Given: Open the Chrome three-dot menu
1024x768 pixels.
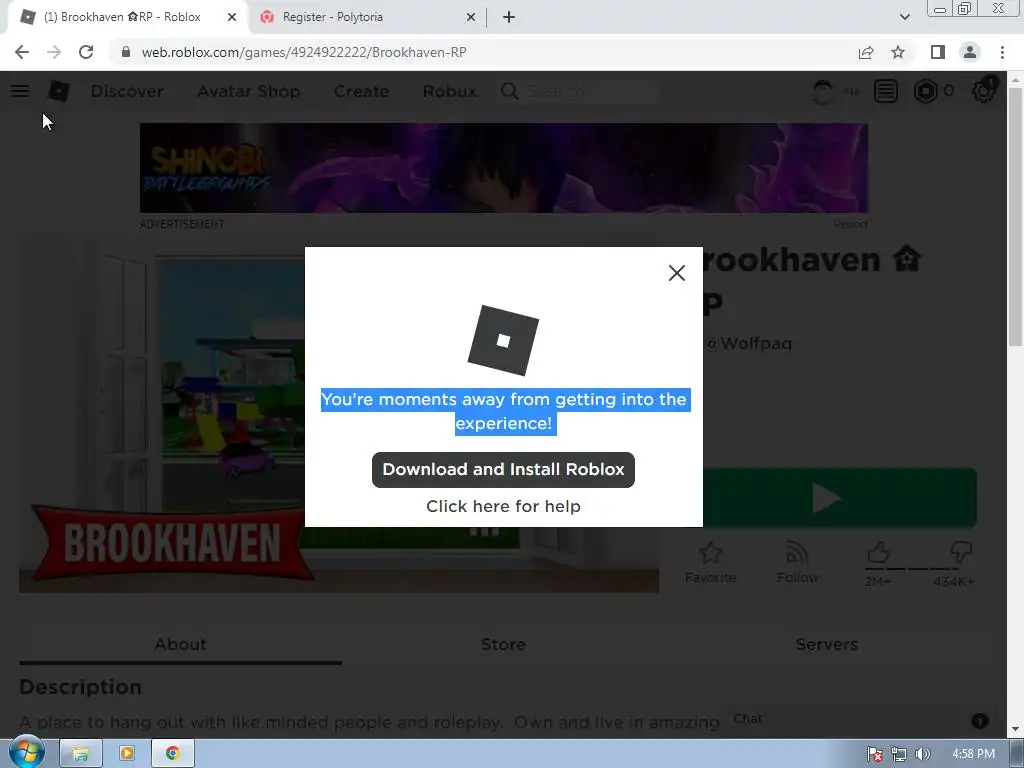Looking at the screenshot, I should point(1002,52).
